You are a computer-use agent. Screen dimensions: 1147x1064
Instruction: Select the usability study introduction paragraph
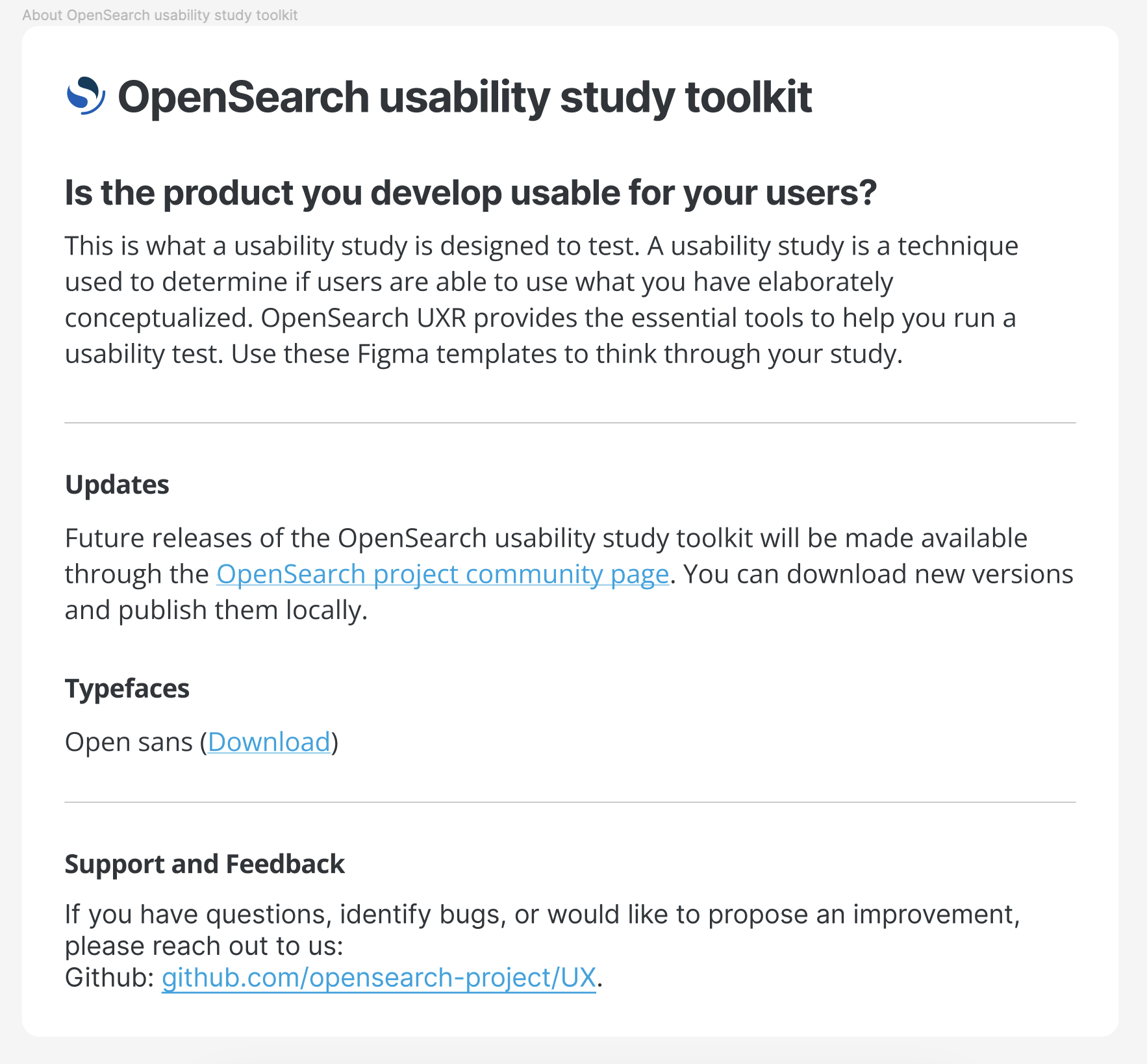click(542, 300)
